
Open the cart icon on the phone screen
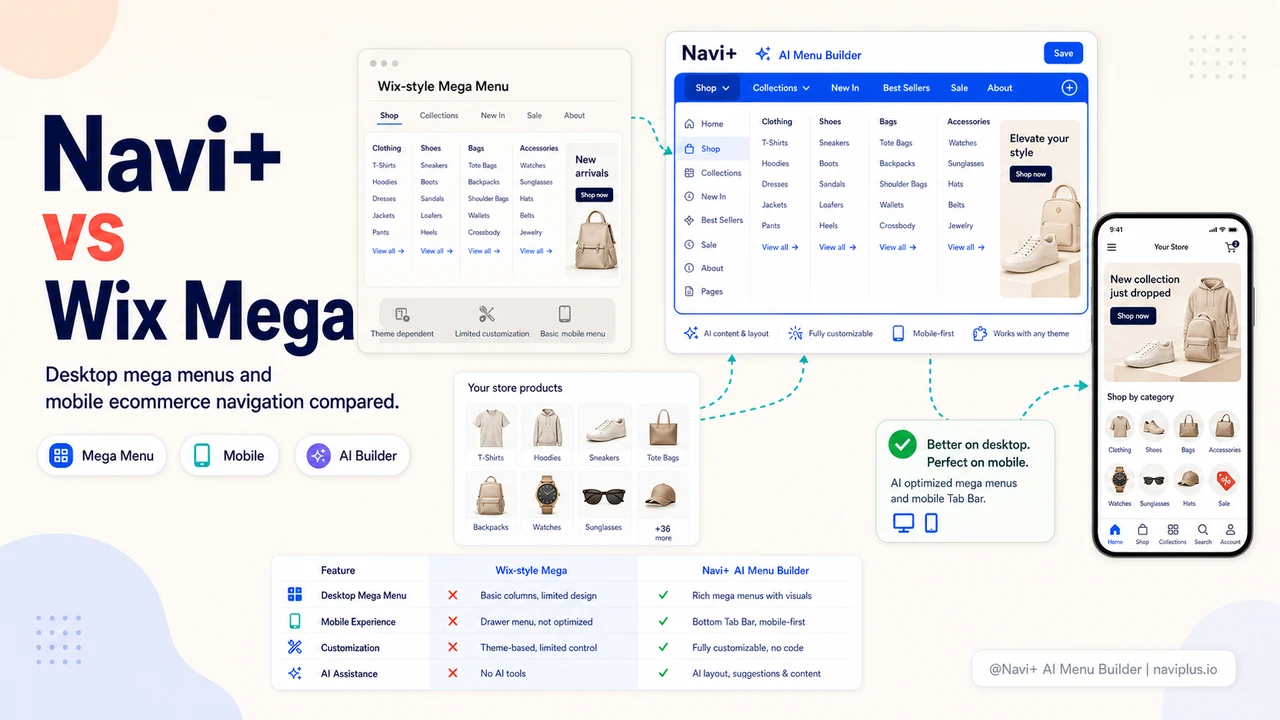pyautogui.click(x=1231, y=246)
